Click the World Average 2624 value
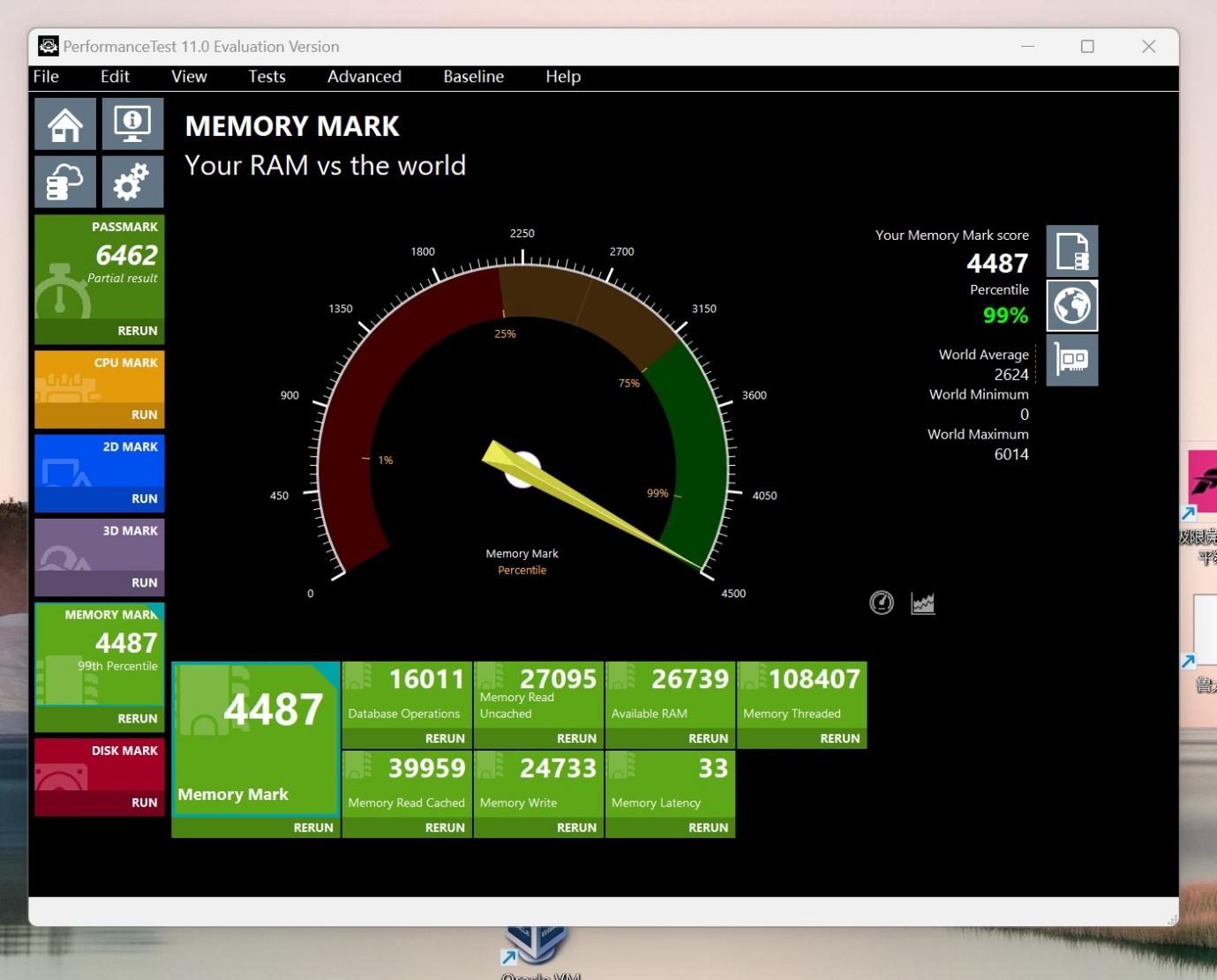 1011,374
